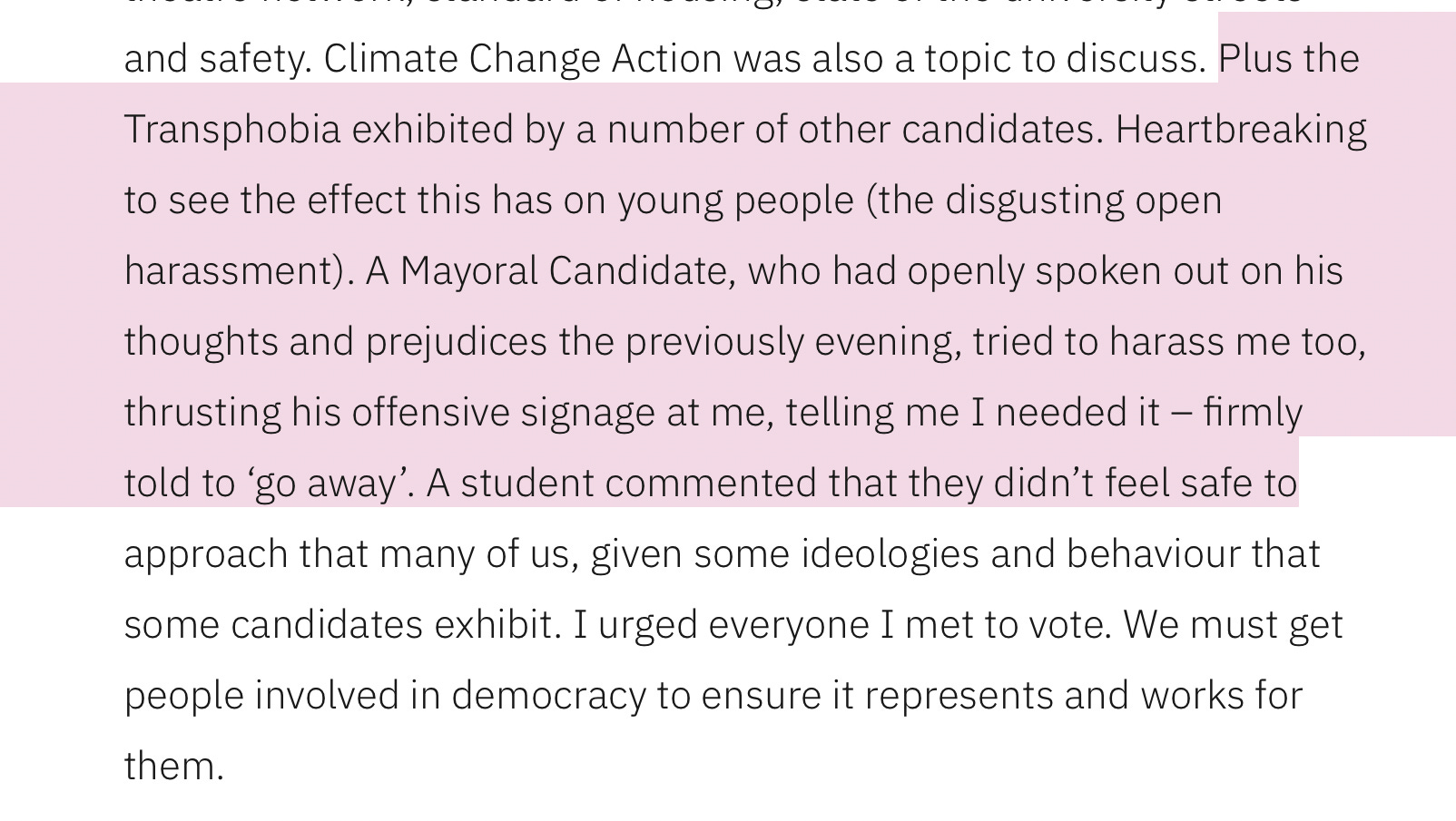Click the word 'democracy'
Viewport: 1456px width, 821px height.
[x=548, y=696]
